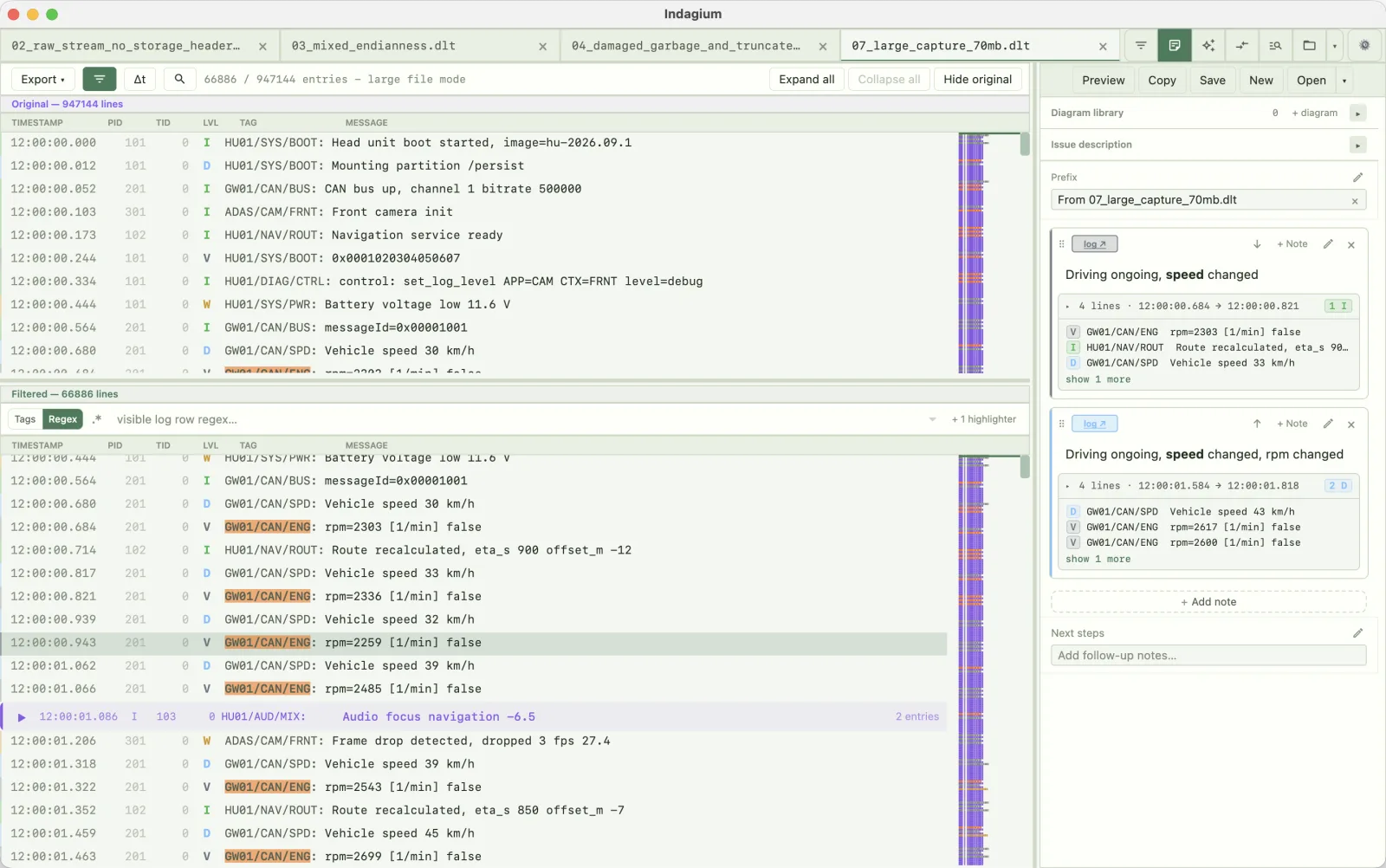Edit the speed changed note with pencil icon
The width and height of the screenshot is (1386, 868).
pos(1328,244)
